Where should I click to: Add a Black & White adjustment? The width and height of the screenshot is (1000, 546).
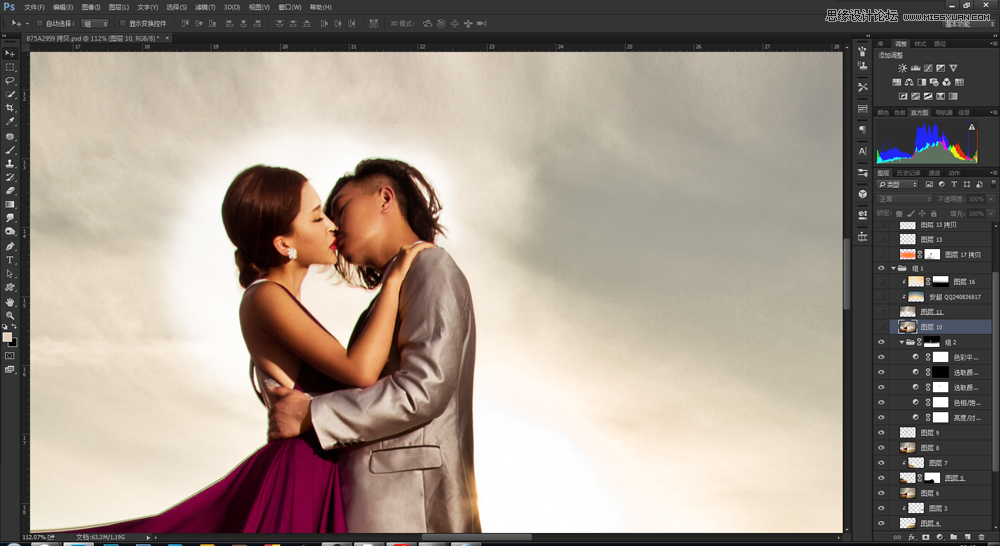(x=922, y=82)
